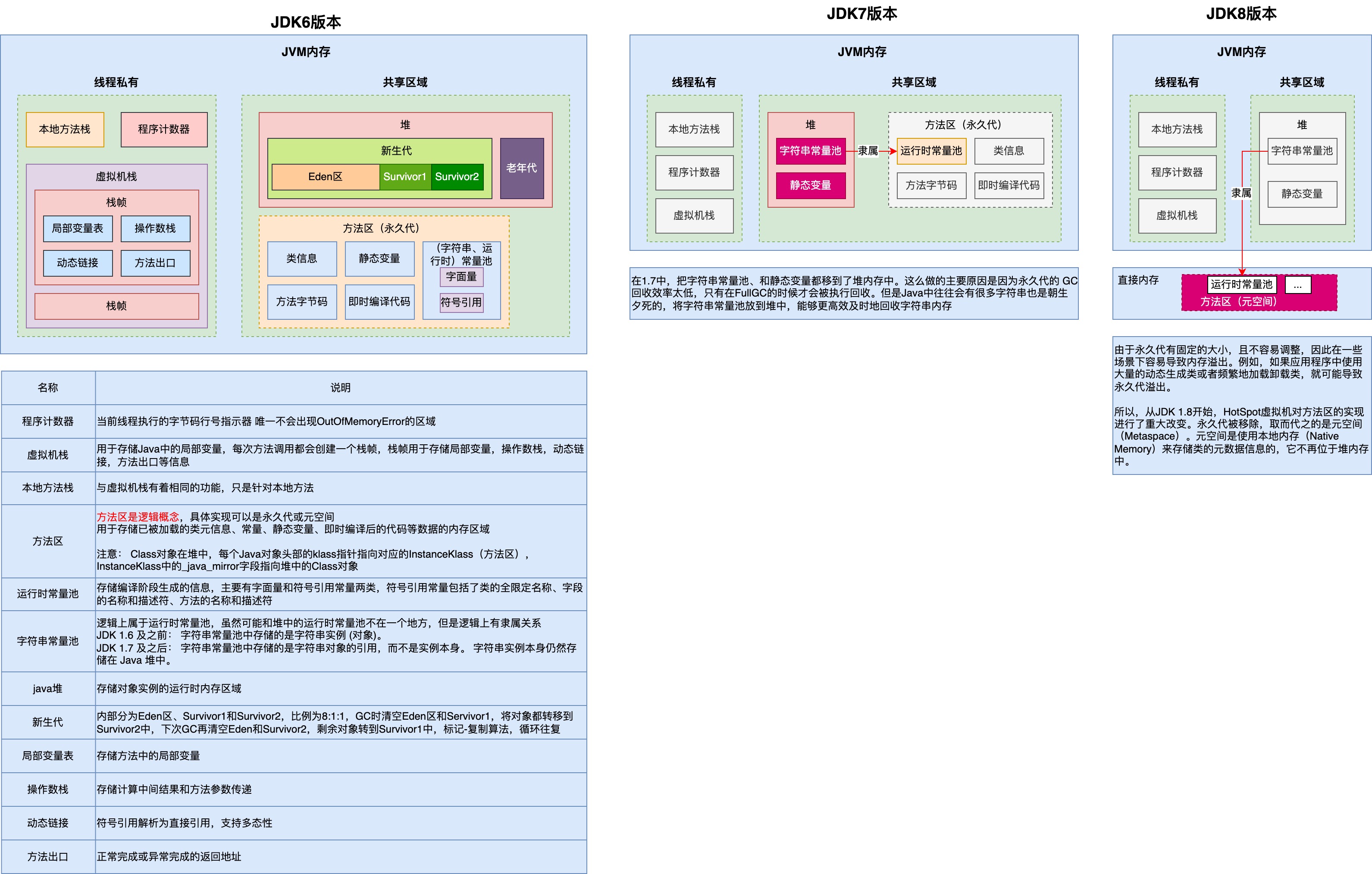Click the 字符串常量池 row in the table
The width and height of the screenshot is (1372, 874).
coord(48,640)
